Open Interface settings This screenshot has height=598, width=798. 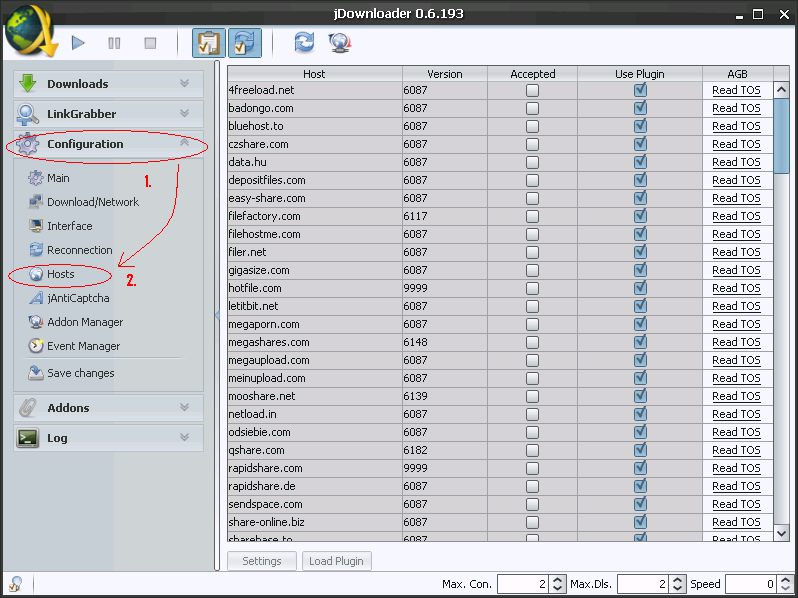(x=60, y=226)
